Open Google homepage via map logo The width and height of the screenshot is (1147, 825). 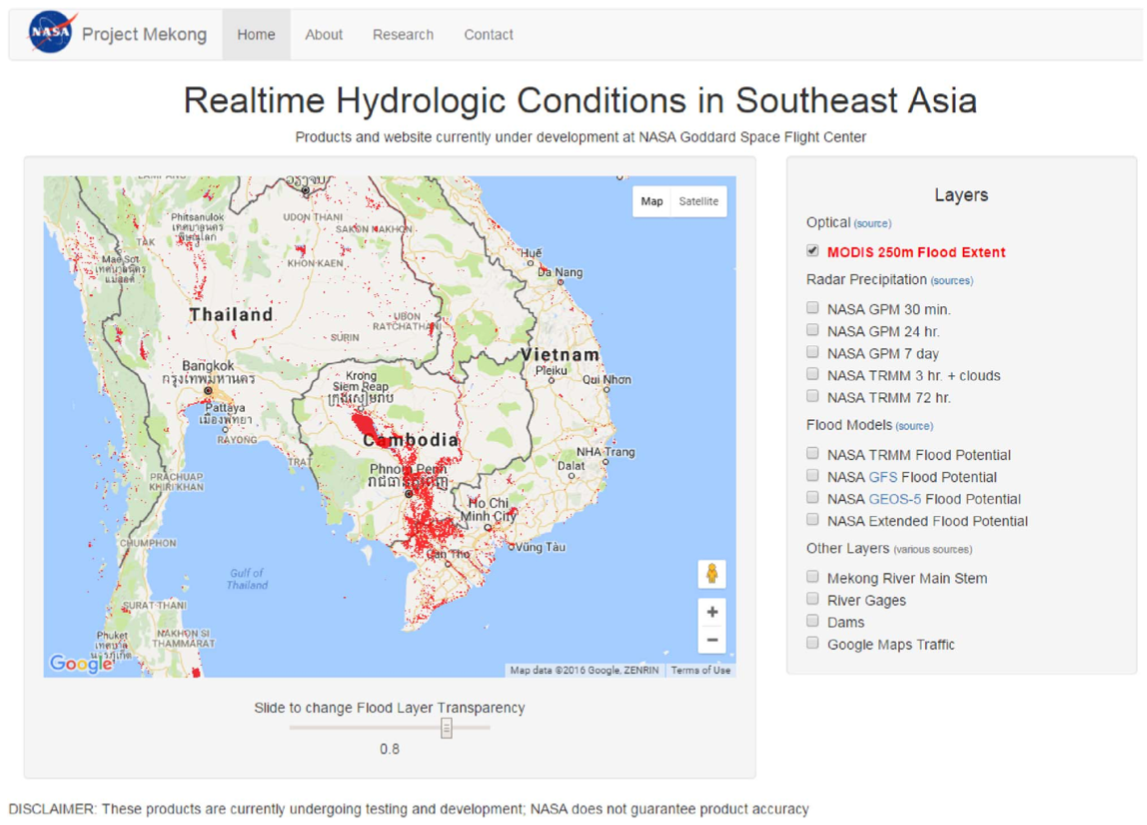[79, 662]
